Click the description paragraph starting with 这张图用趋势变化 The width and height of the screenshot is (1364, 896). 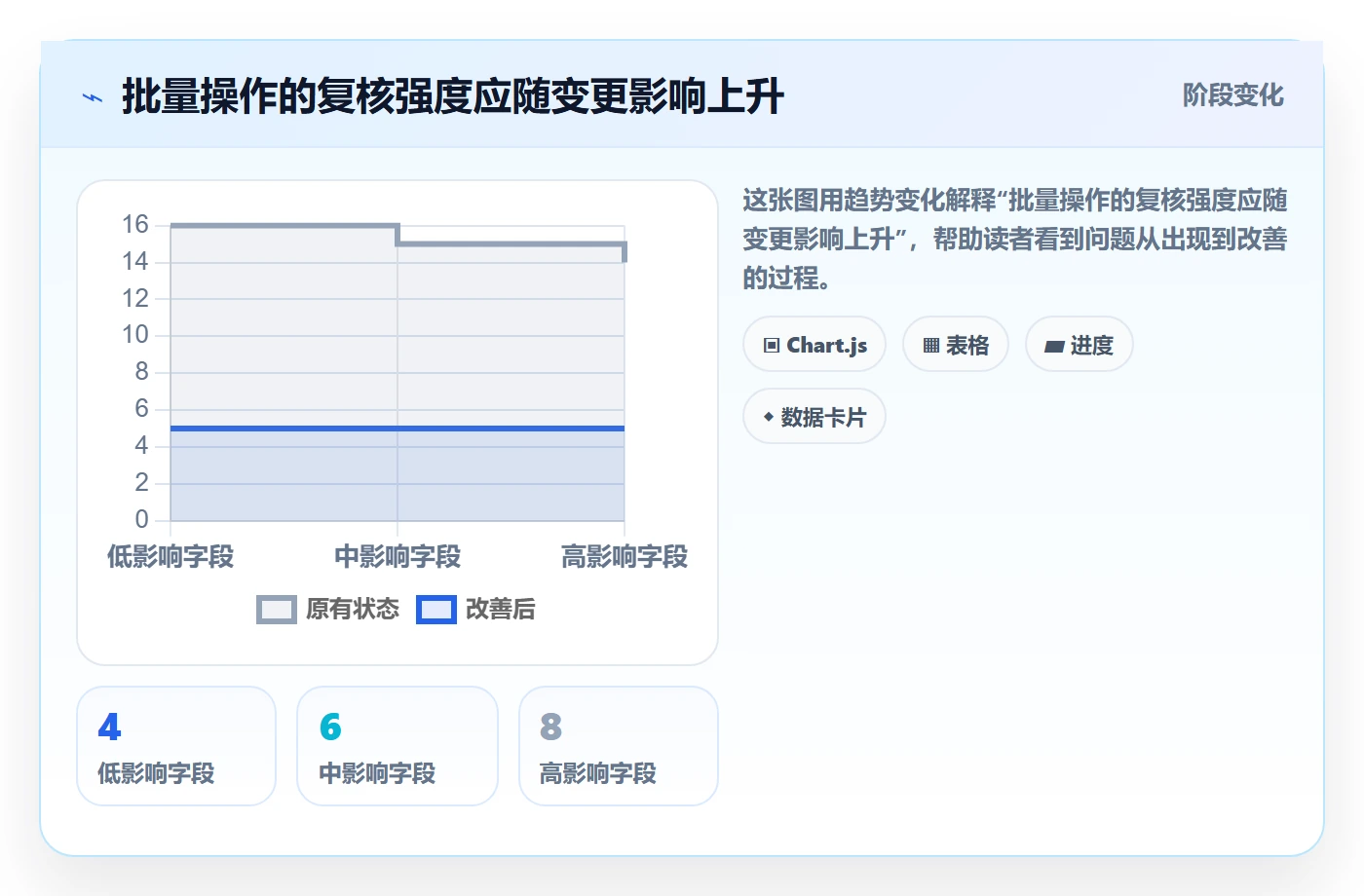coord(1015,240)
